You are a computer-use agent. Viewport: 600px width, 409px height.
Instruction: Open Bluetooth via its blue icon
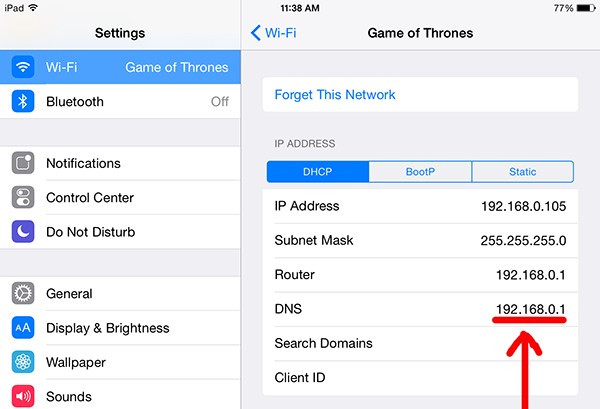[23, 101]
